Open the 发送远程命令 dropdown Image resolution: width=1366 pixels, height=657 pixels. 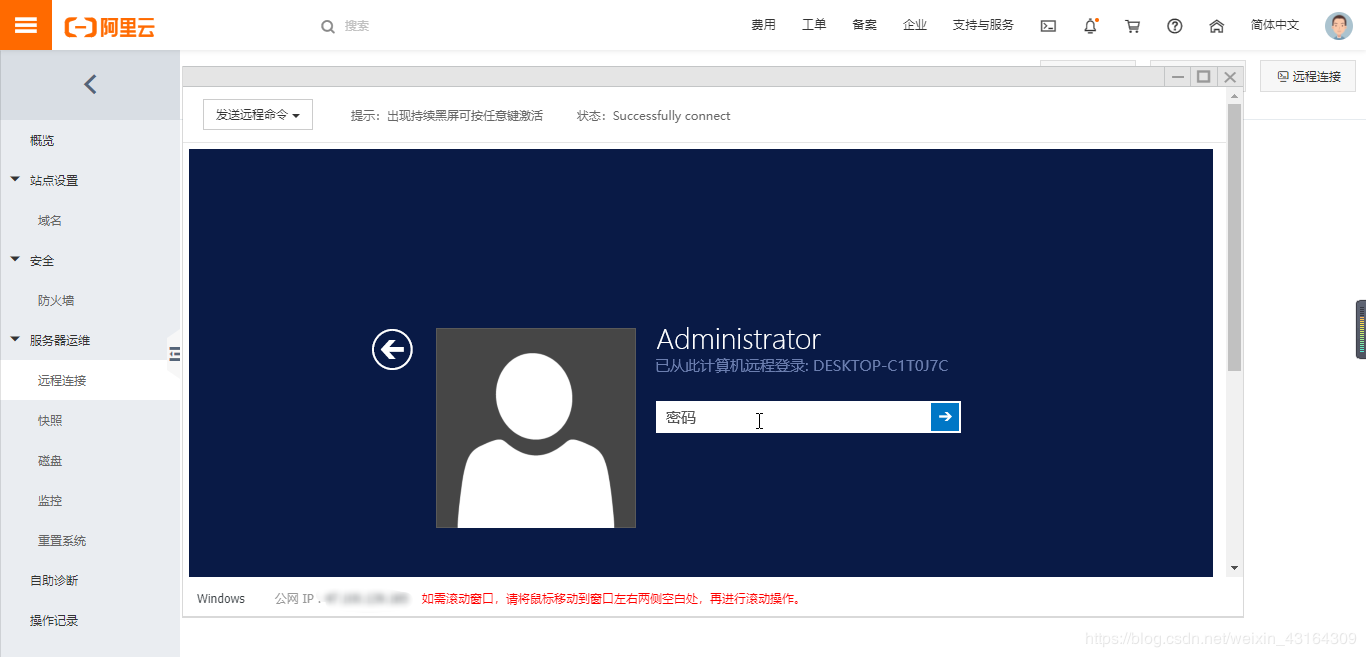click(257, 114)
